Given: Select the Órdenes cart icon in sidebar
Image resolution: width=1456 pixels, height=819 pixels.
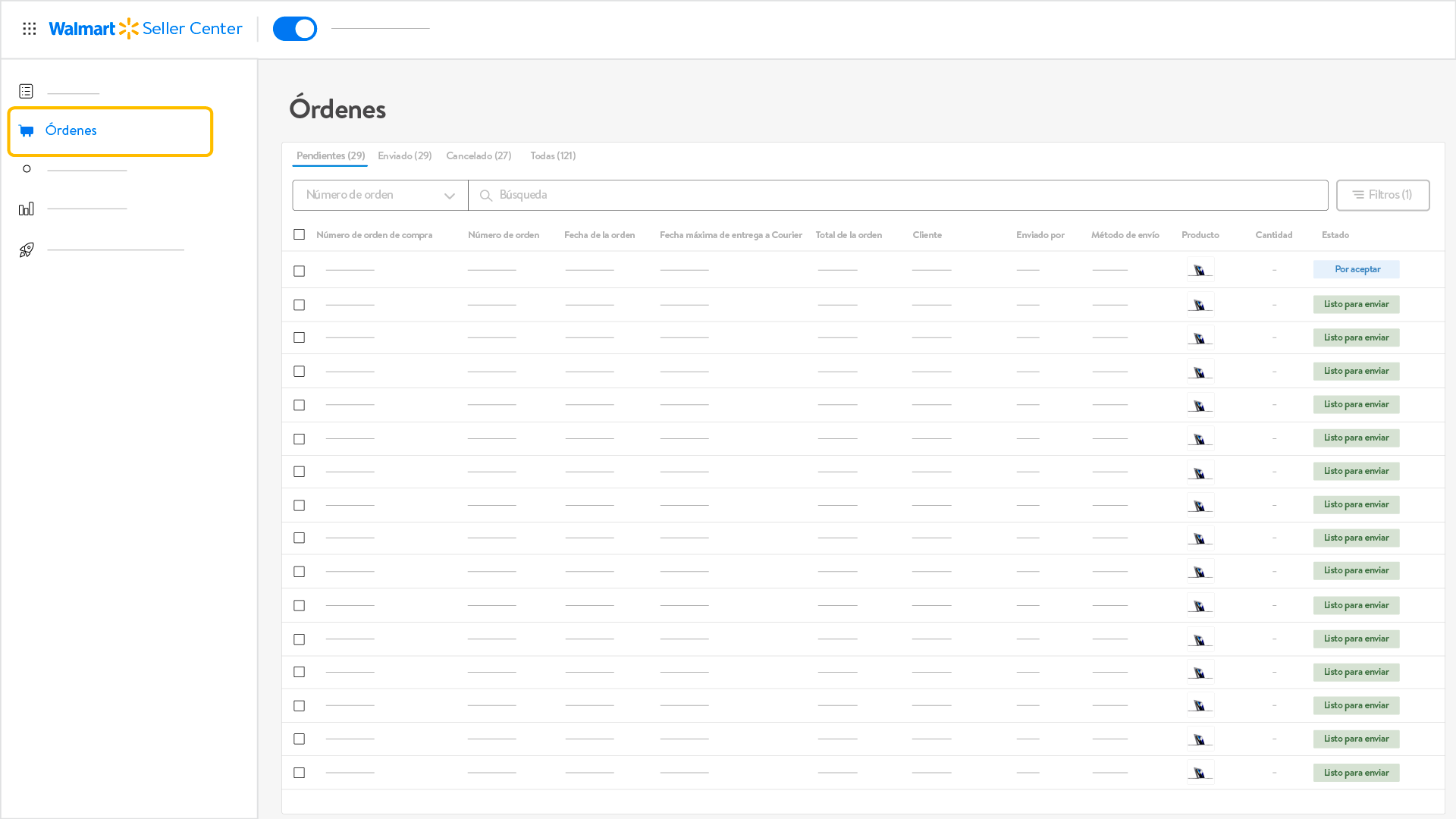Looking at the screenshot, I should click(x=27, y=130).
